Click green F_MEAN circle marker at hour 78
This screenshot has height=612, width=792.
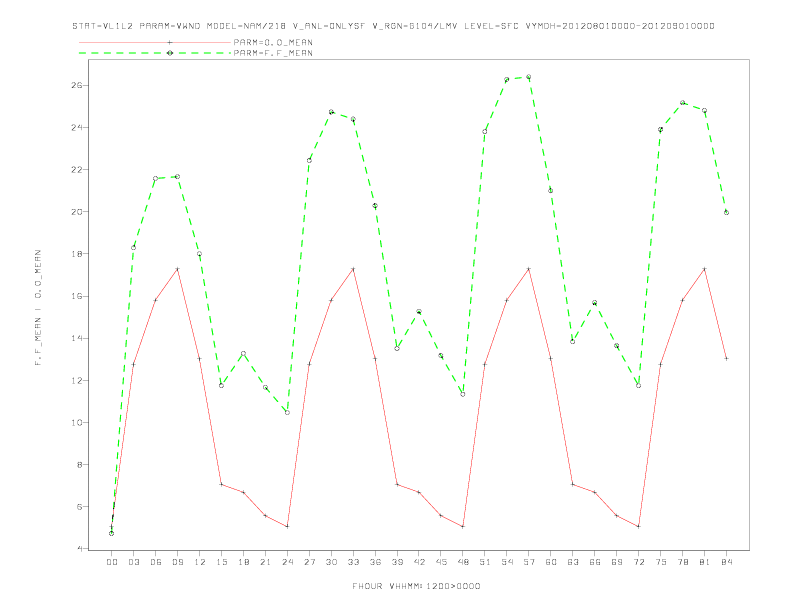[682, 103]
